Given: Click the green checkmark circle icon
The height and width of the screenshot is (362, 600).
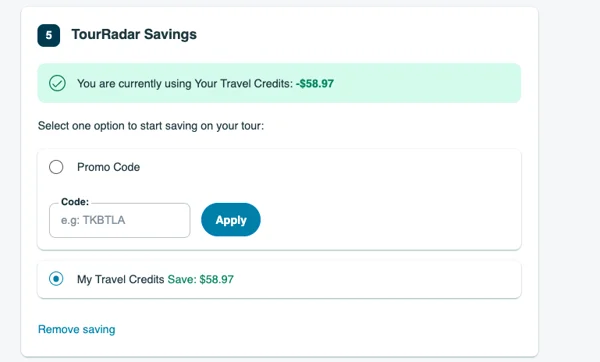Looking at the screenshot, I should 57,83.
